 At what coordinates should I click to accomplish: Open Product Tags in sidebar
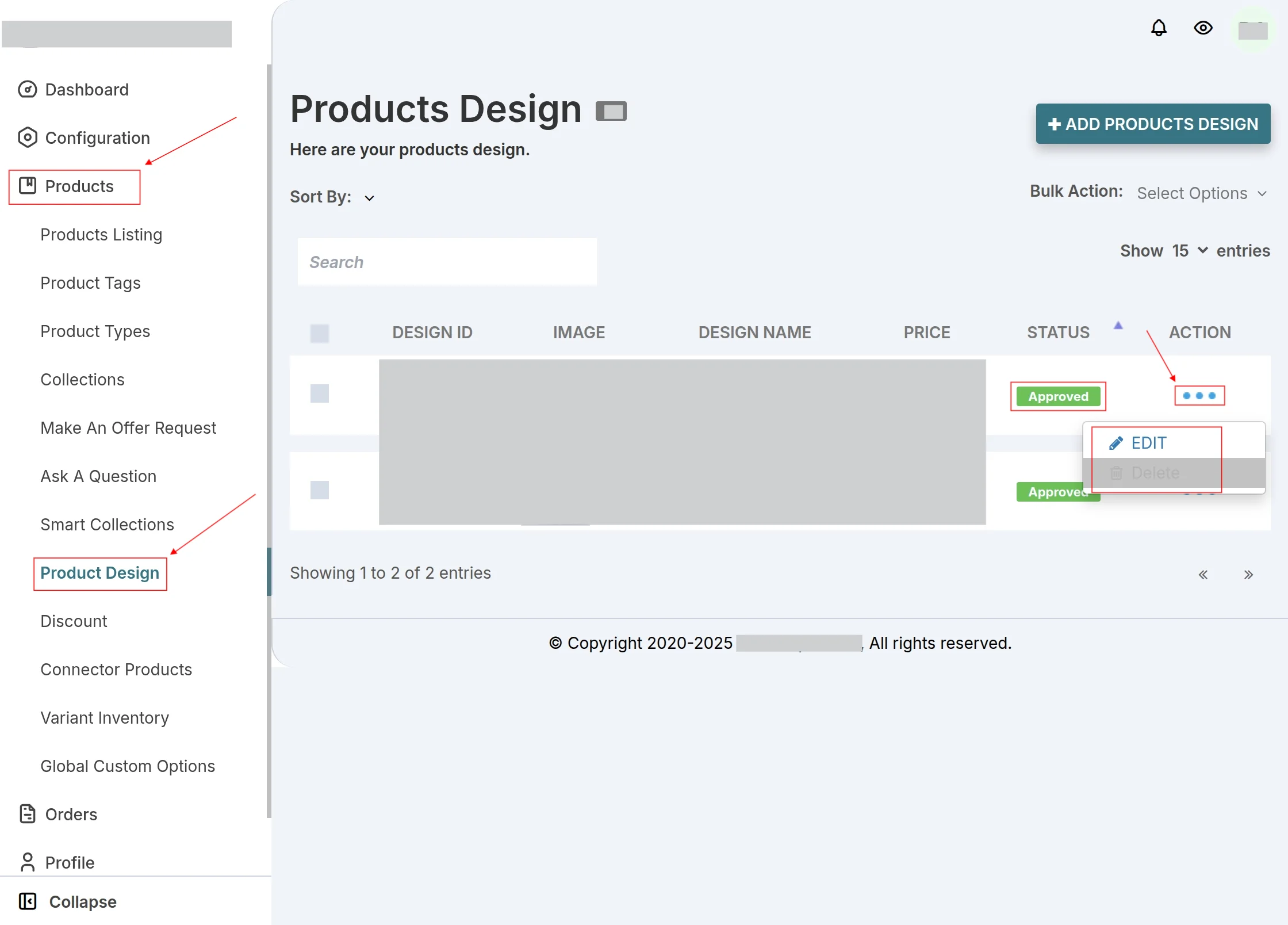[x=90, y=283]
